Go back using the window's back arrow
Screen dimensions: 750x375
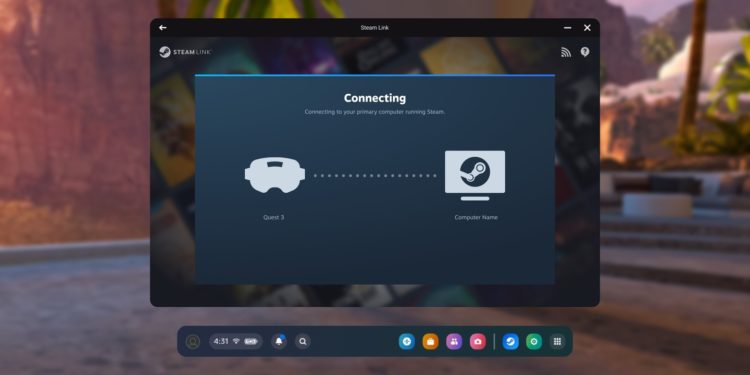[163, 28]
